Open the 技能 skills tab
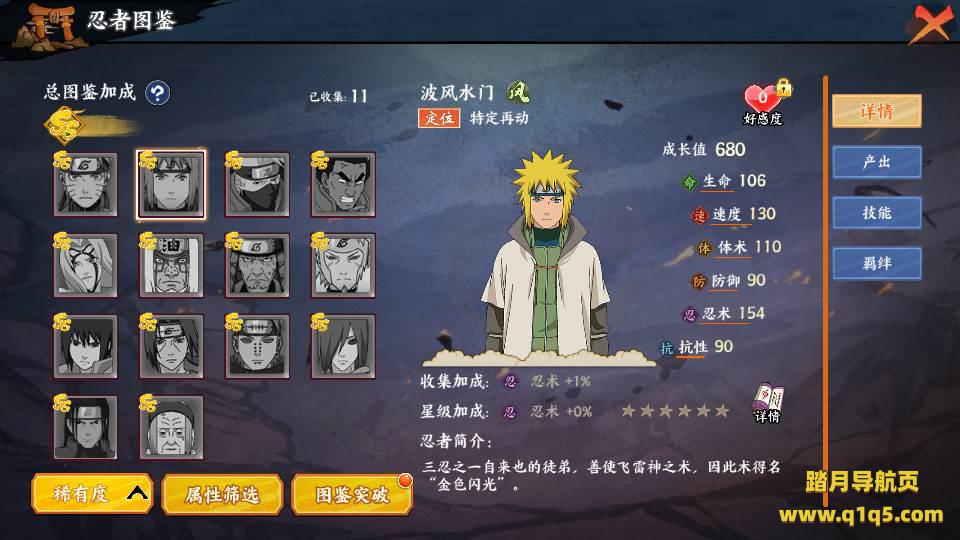Image resolution: width=960 pixels, height=540 pixels. (x=877, y=213)
